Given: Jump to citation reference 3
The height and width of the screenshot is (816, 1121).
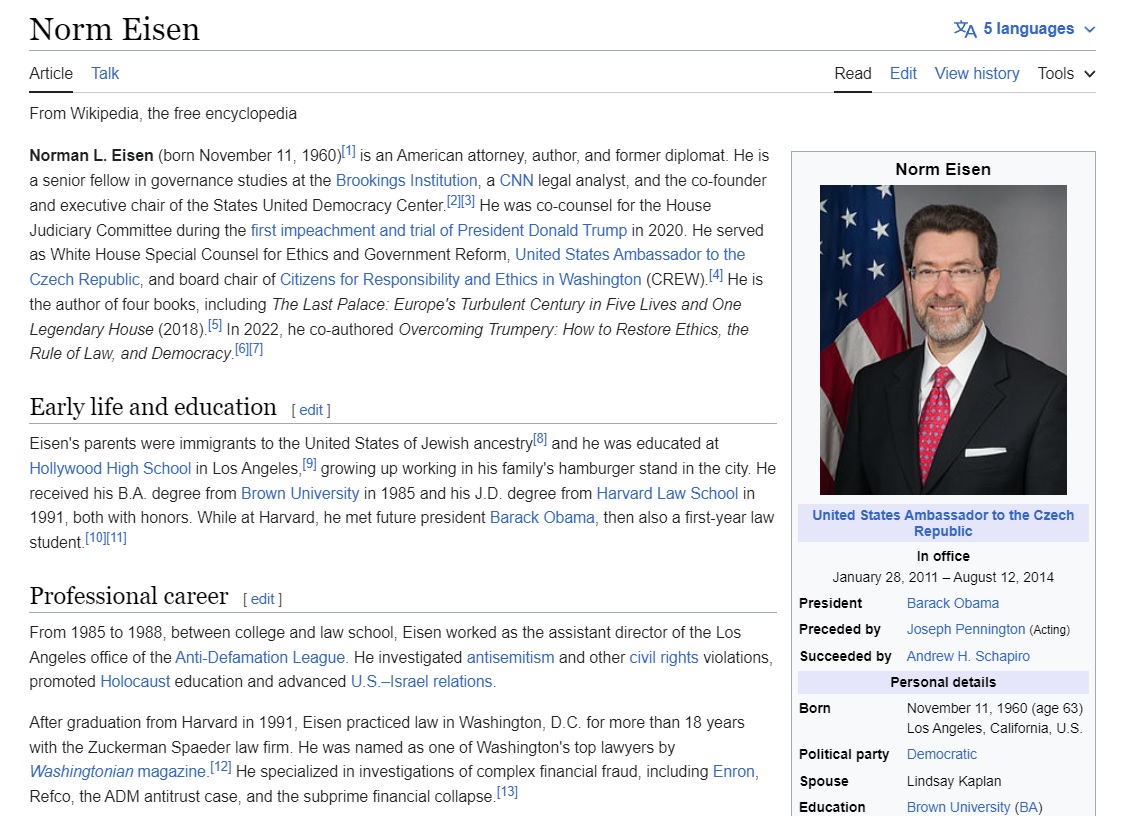Looking at the screenshot, I should click(468, 201).
